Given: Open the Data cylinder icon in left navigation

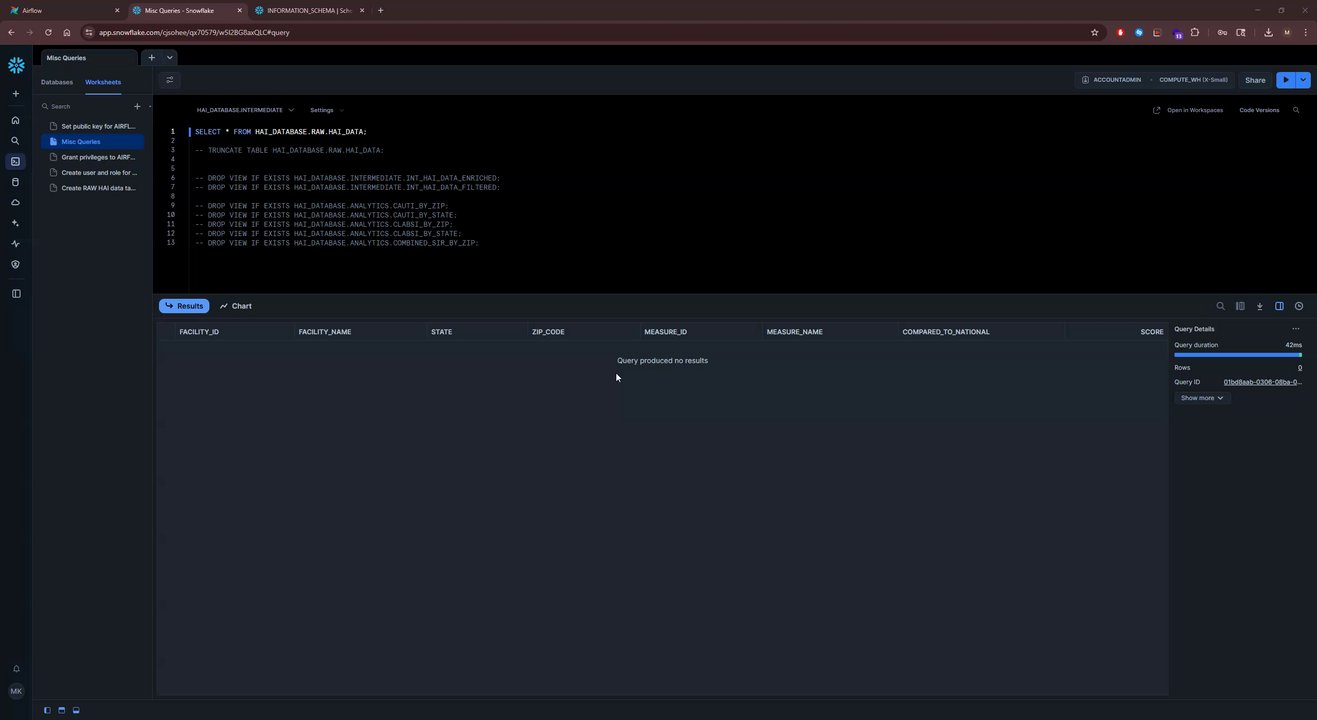Looking at the screenshot, I should tap(15, 182).
